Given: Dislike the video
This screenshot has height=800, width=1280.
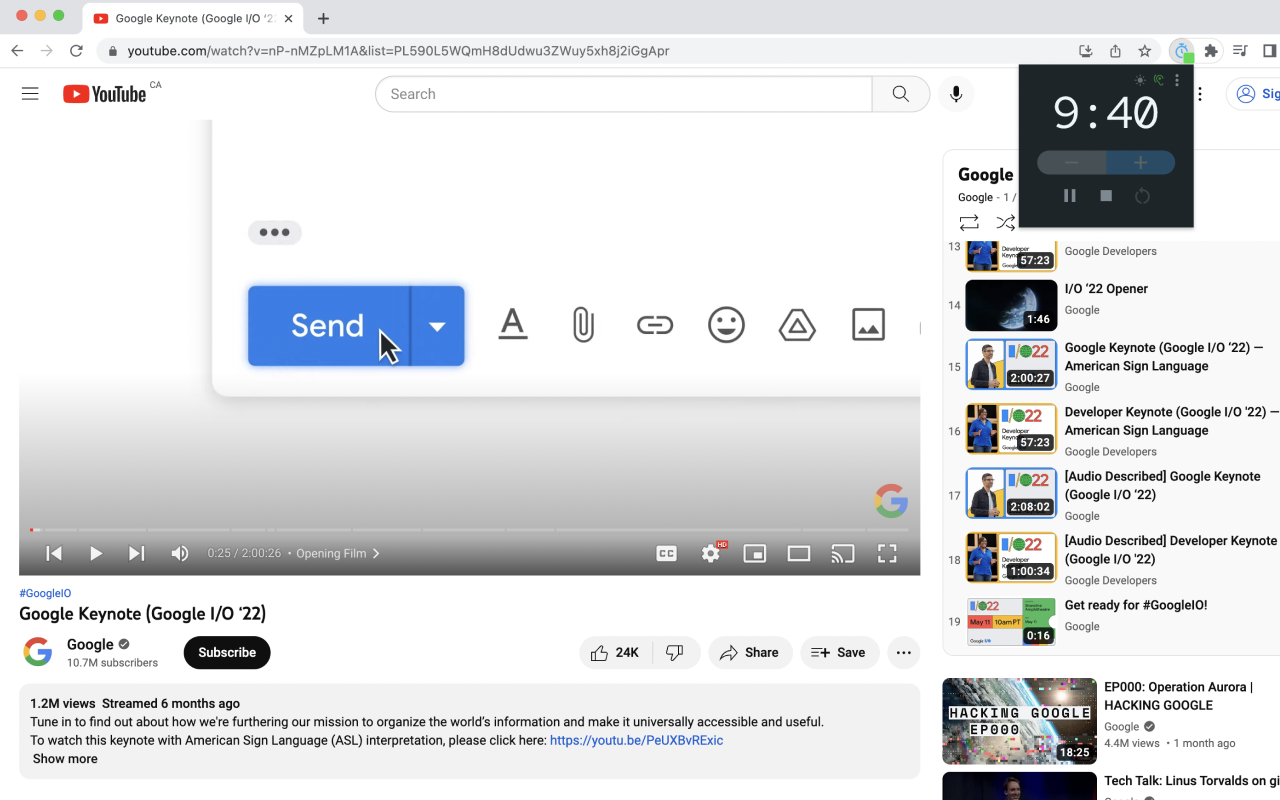Looking at the screenshot, I should 675,652.
